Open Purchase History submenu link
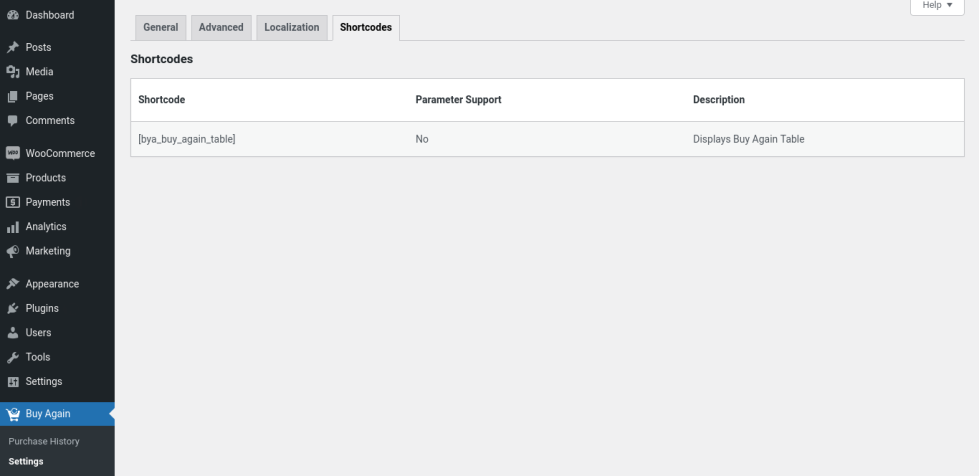 pyautogui.click(x=44, y=441)
